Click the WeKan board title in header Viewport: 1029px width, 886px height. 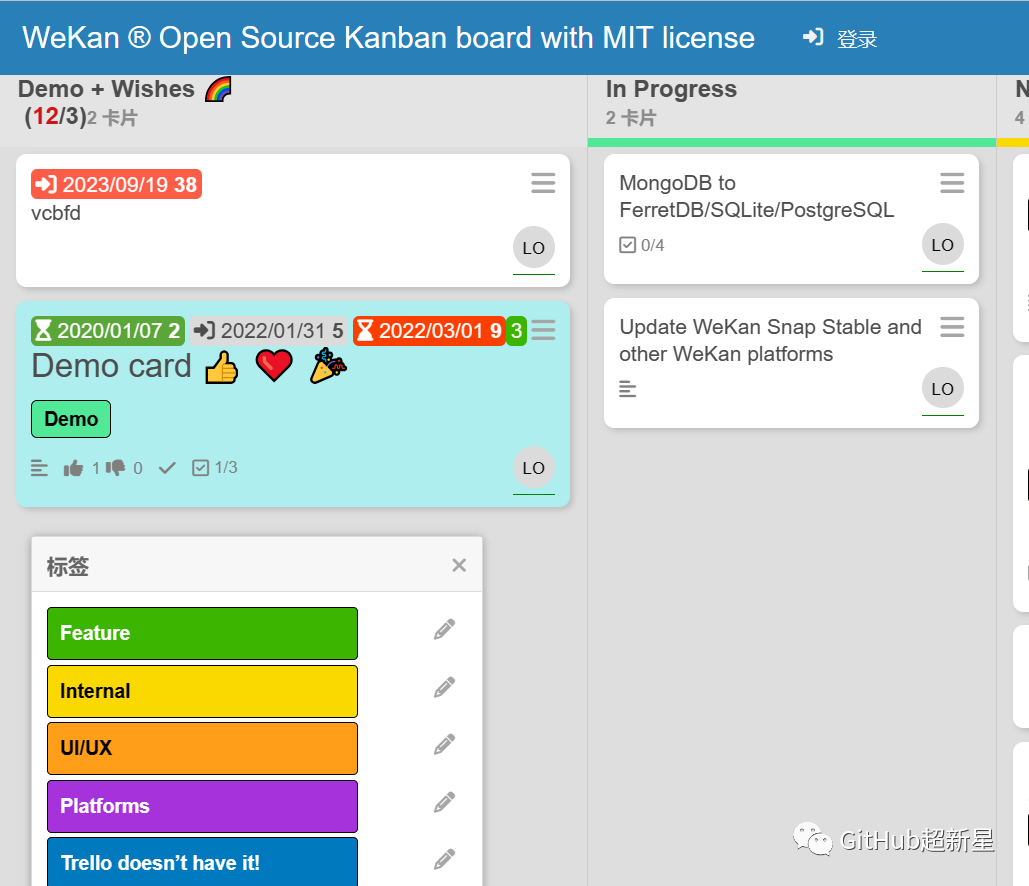[x=388, y=37]
